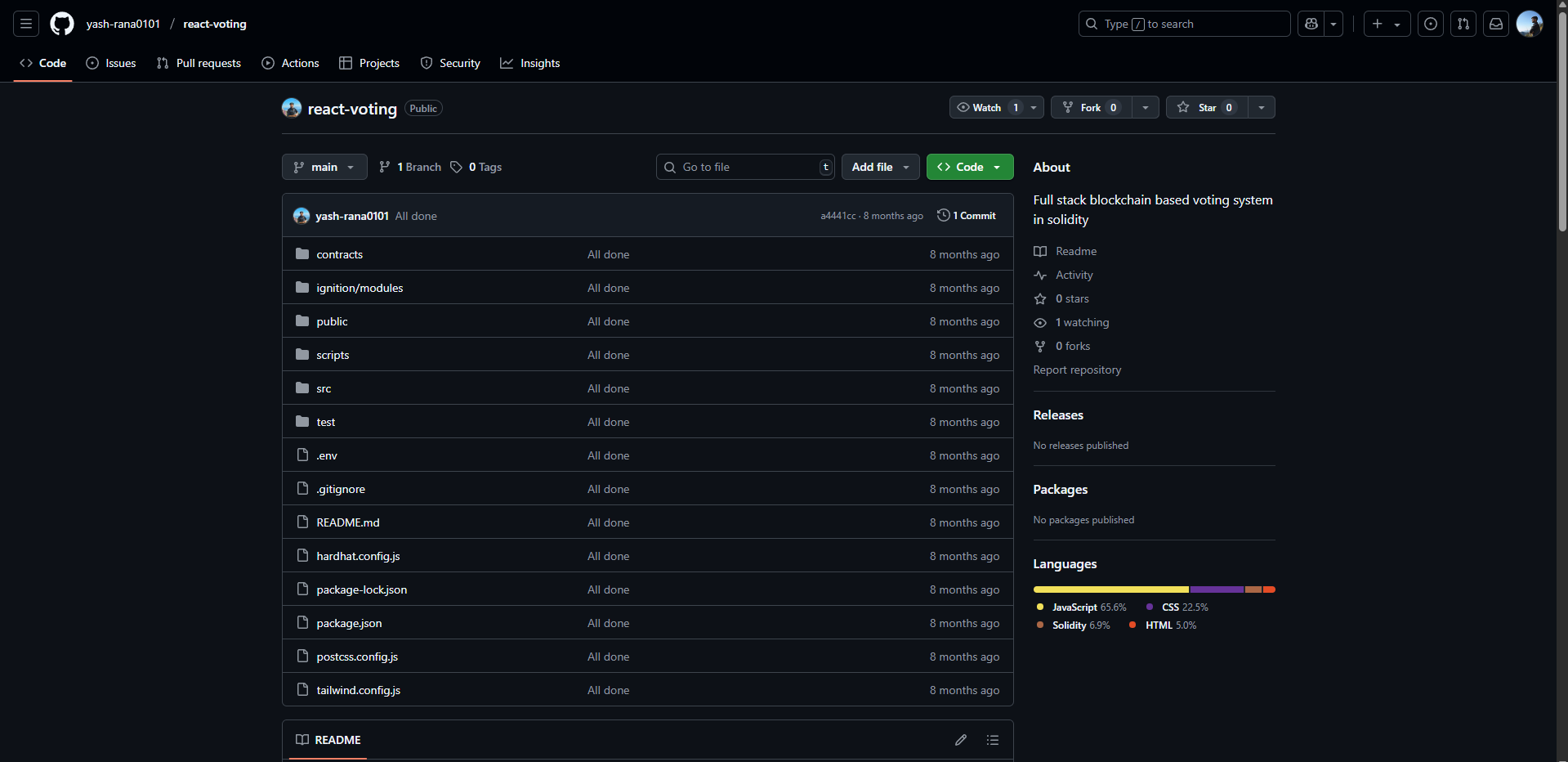This screenshot has width=1568, height=762.
Task: Click the commit author avatar yash-rana0101
Action: pos(302,216)
